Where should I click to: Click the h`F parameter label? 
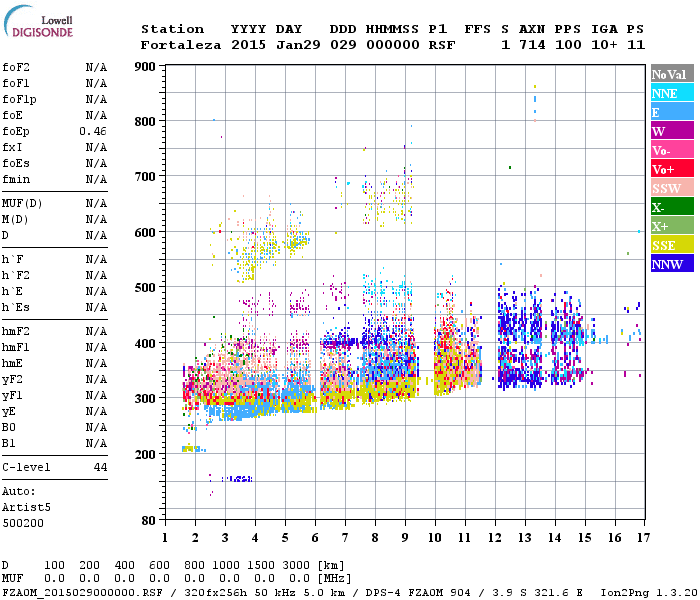tap(12, 259)
